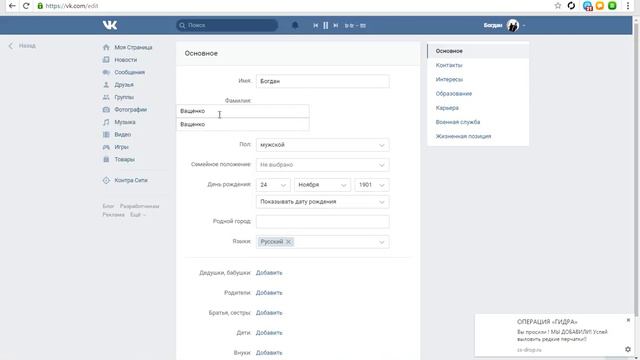
Task: Open Друзья icon in sidebar
Action: click(106, 84)
